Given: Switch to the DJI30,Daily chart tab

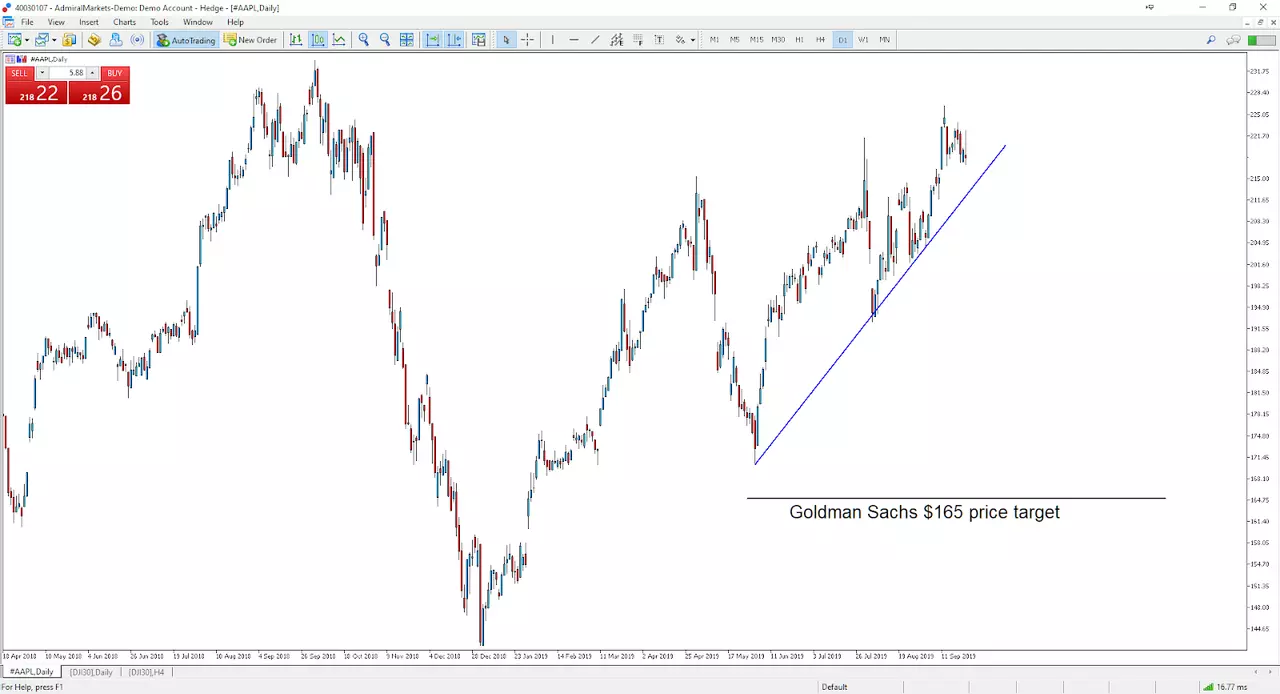Looking at the screenshot, I should point(91,672).
